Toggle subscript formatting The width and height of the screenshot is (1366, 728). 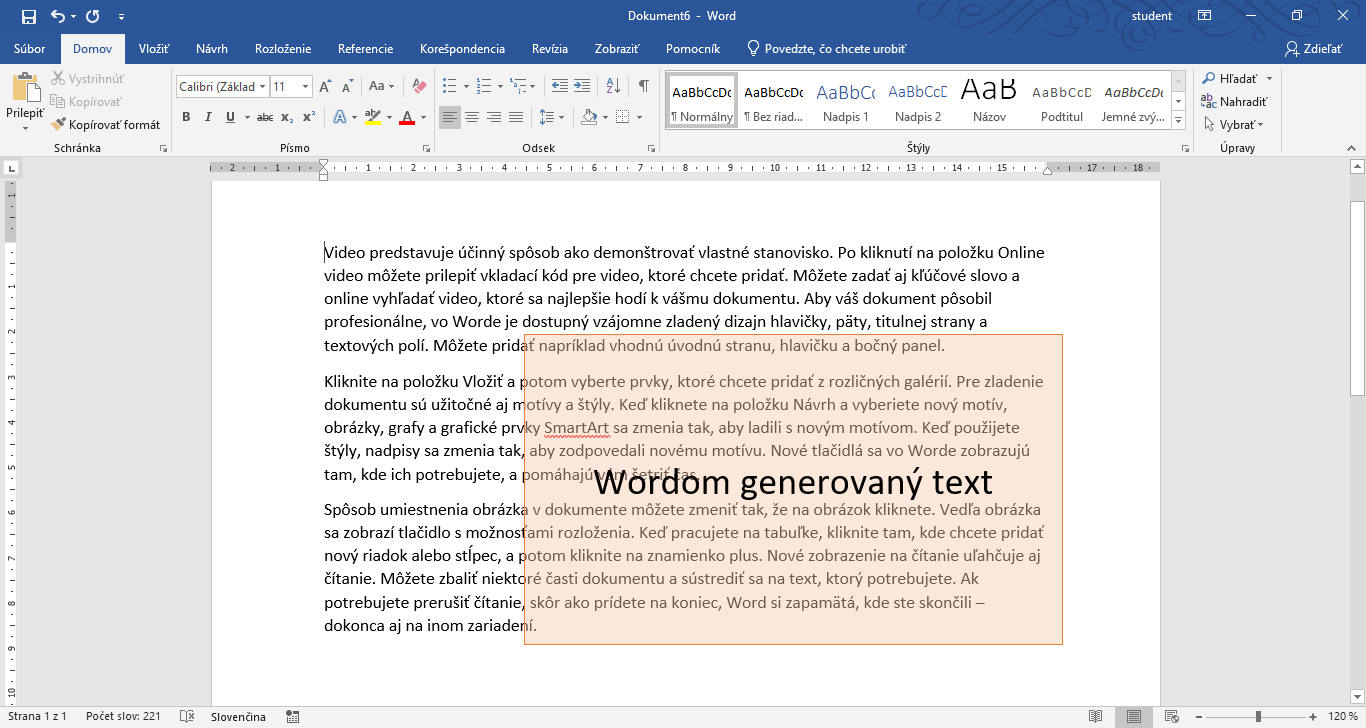click(287, 117)
